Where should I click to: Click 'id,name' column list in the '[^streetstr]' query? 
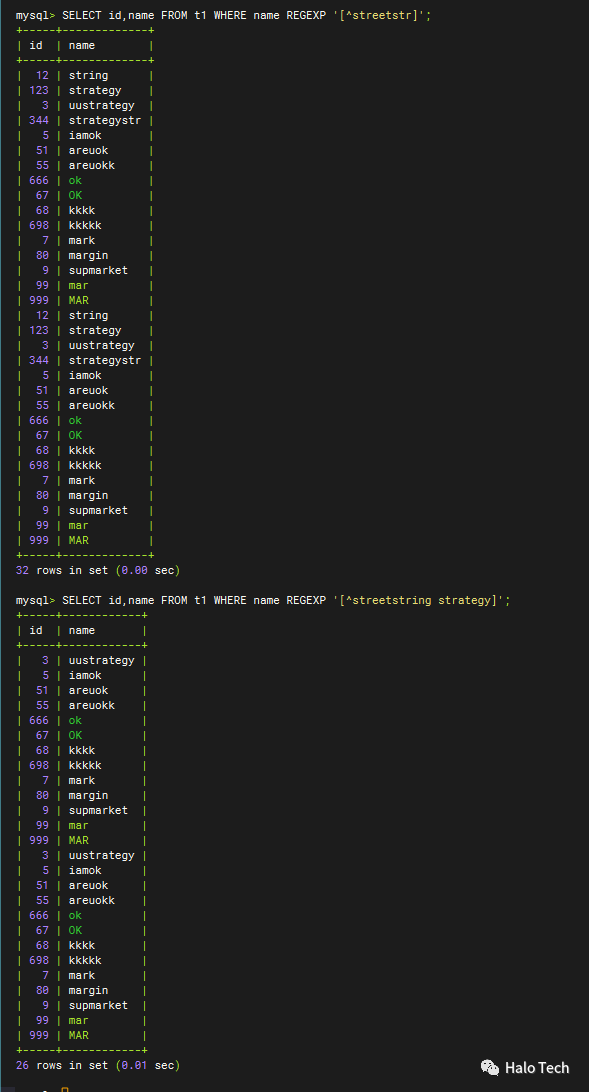(x=132, y=15)
